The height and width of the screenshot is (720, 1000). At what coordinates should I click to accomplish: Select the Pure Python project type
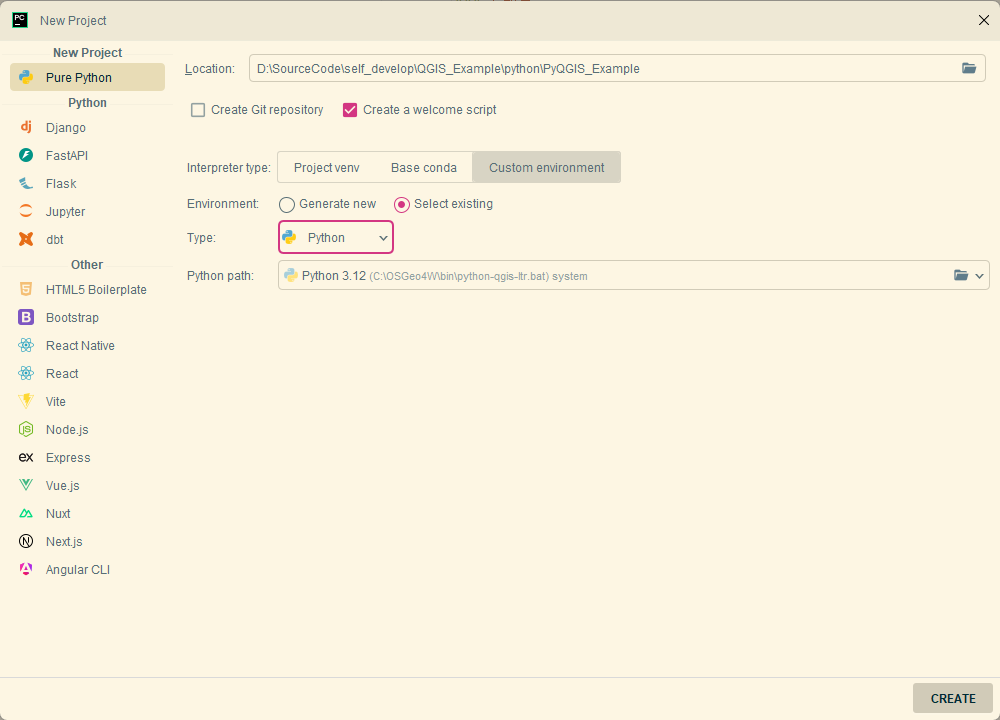coord(87,77)
